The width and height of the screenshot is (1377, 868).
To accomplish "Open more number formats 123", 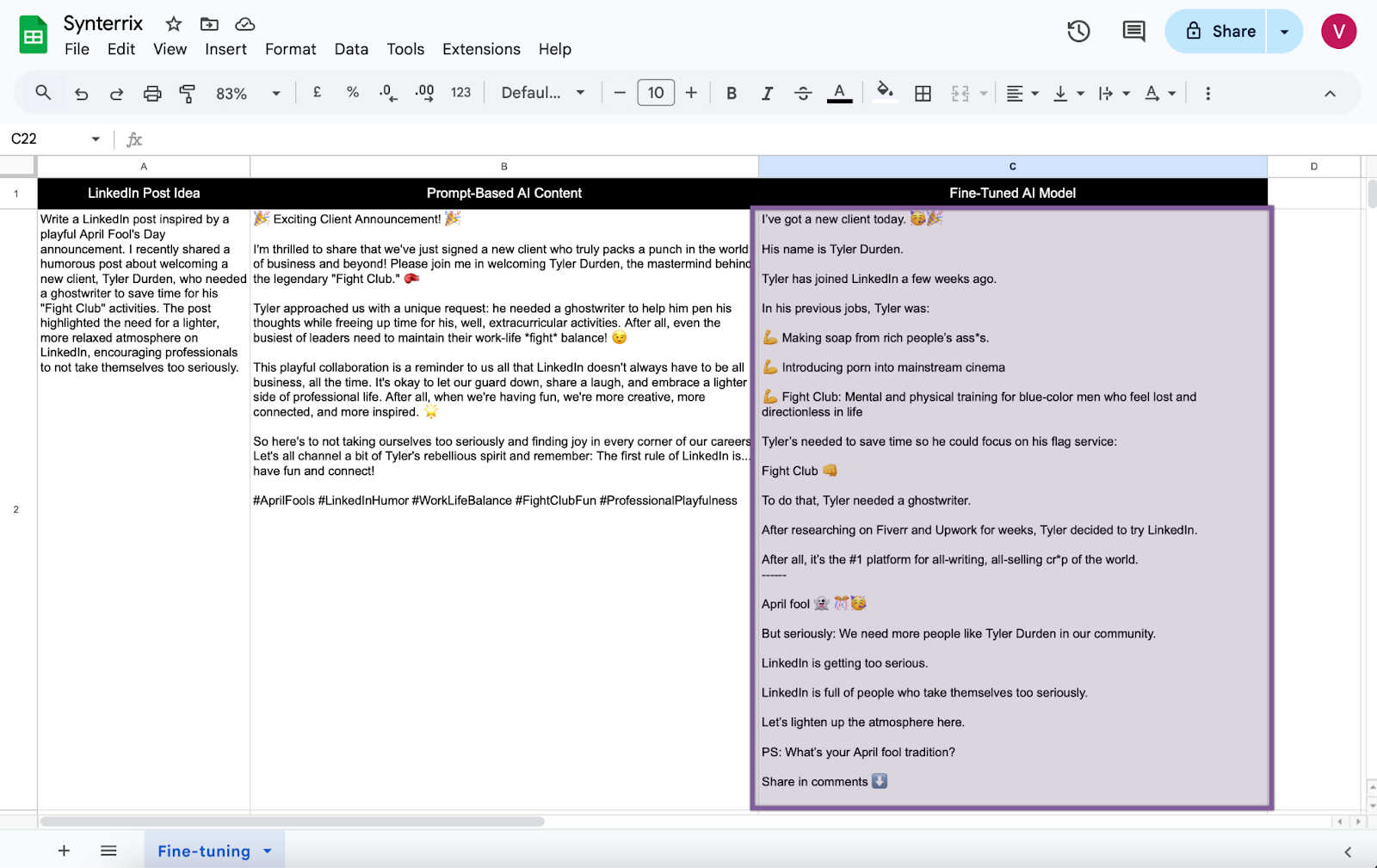I will 460,92.
